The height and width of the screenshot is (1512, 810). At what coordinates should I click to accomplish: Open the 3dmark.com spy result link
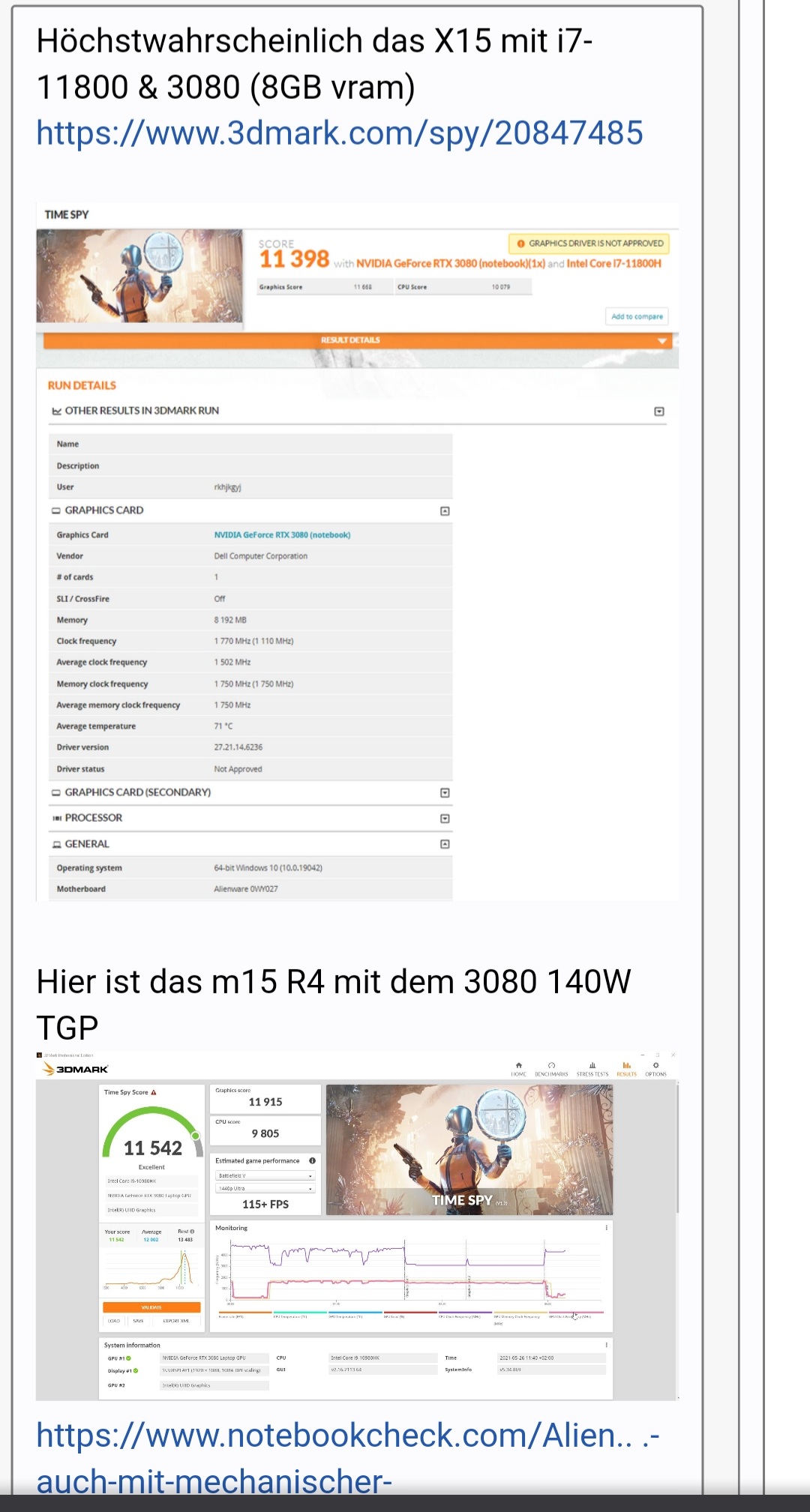[x=339, y=133]
